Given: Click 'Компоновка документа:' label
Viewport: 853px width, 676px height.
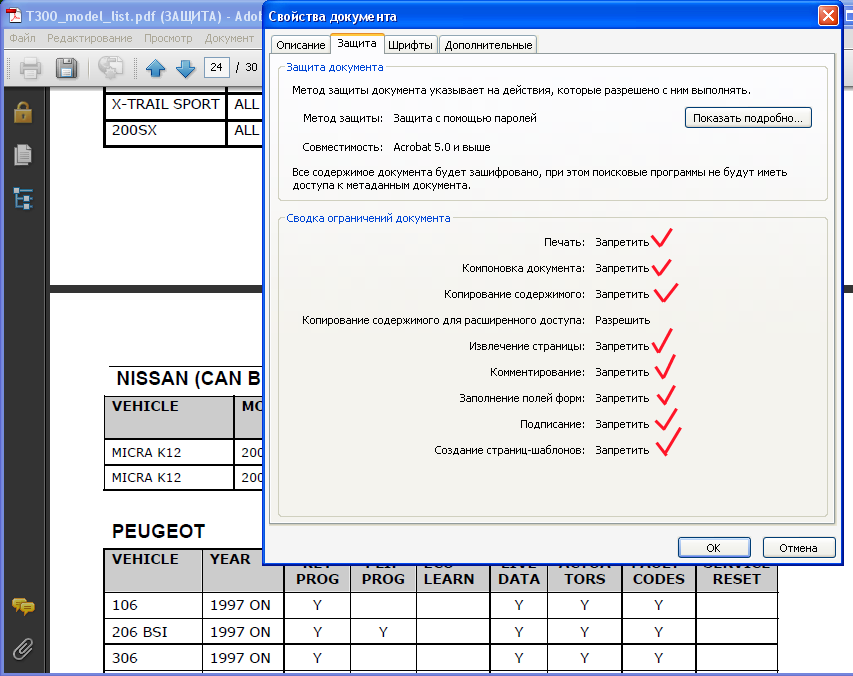Looking at the screenshot, I should tap(523, 268).
